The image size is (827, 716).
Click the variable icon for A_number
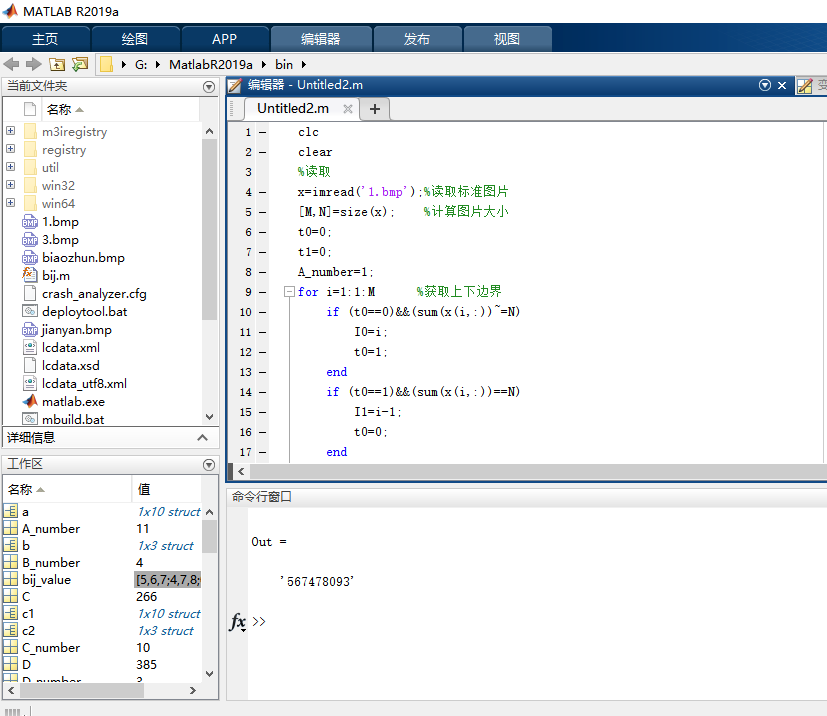click(11, 528)
